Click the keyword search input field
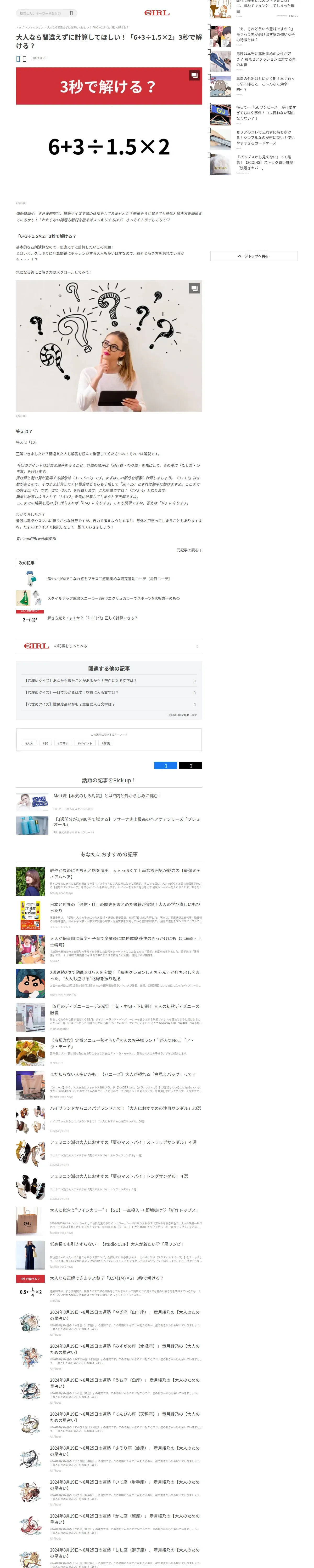Image resolution: width=314 pixels, height=1568 pixels. (x=42, y=13)
